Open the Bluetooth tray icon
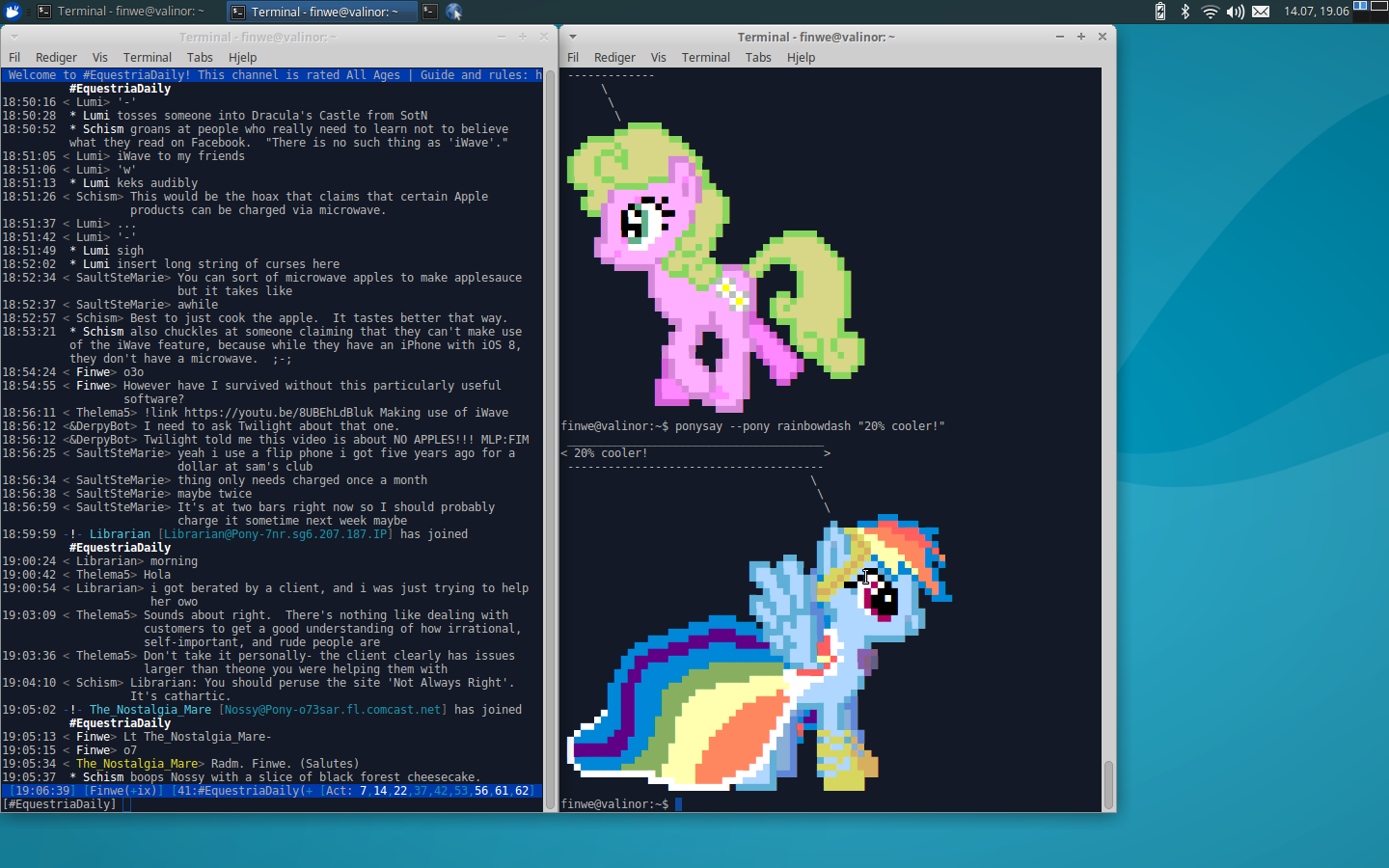Viewport: 1389px width, 868px height. click(x=1185, y=12)
